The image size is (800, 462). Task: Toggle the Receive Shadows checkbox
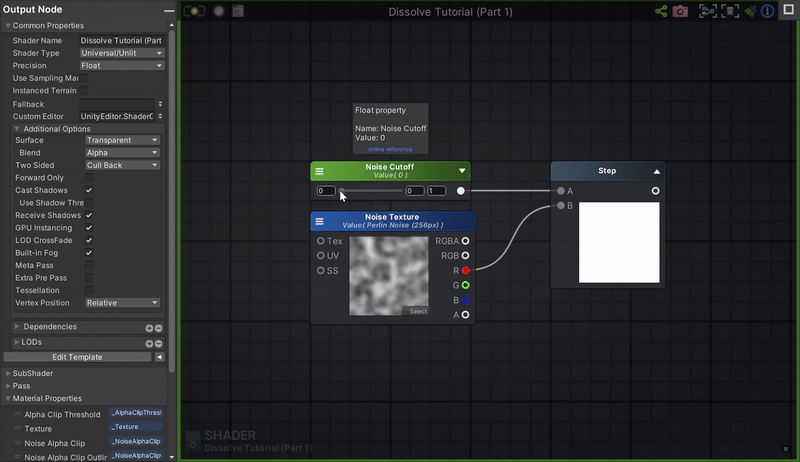click(x=89, y=215)
